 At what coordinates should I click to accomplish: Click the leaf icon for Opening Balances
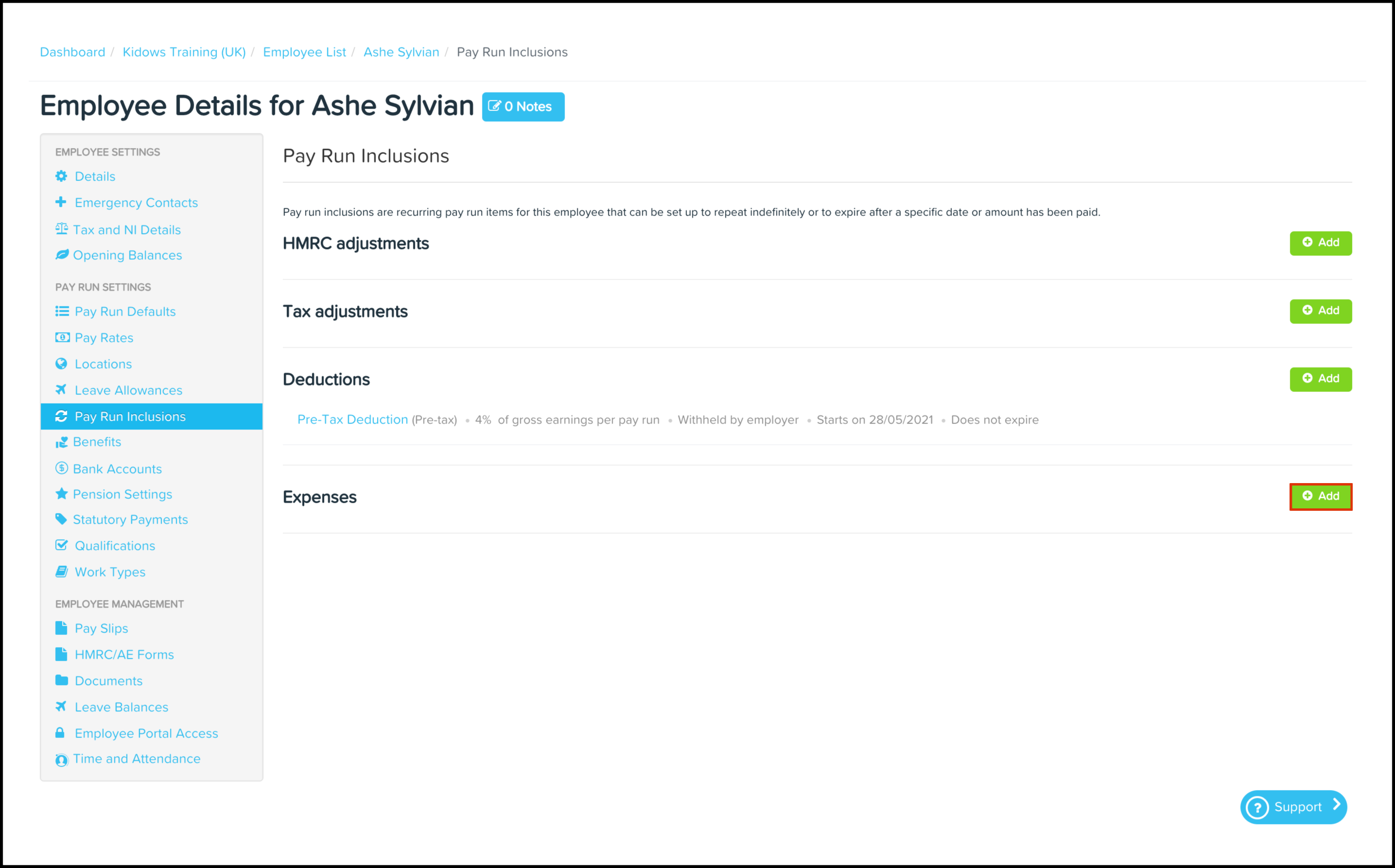pos(62,254)
